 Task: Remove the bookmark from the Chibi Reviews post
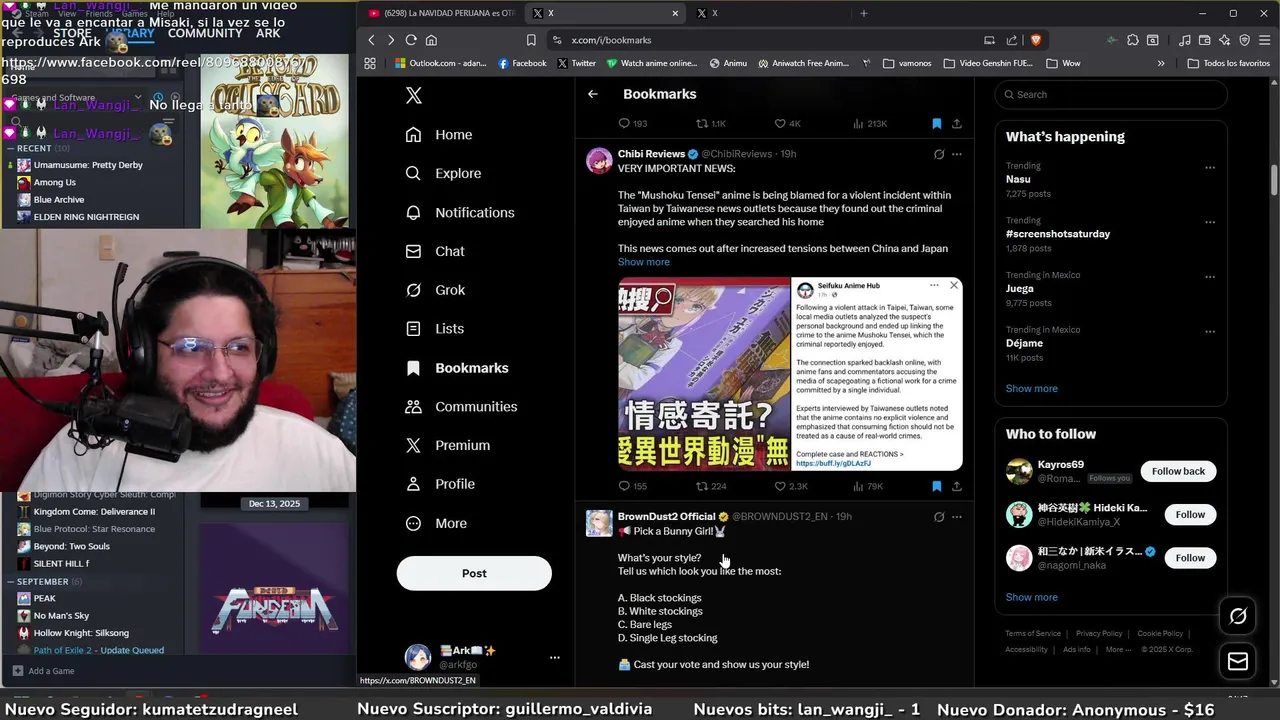[937, 486]
